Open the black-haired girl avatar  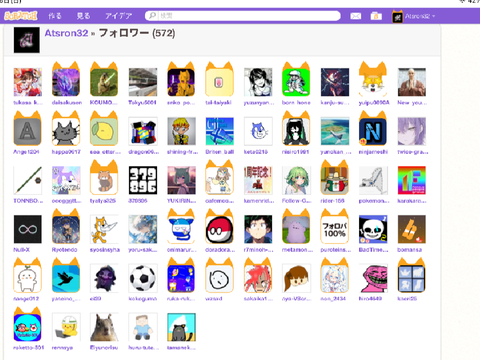(x=296, y=131)
